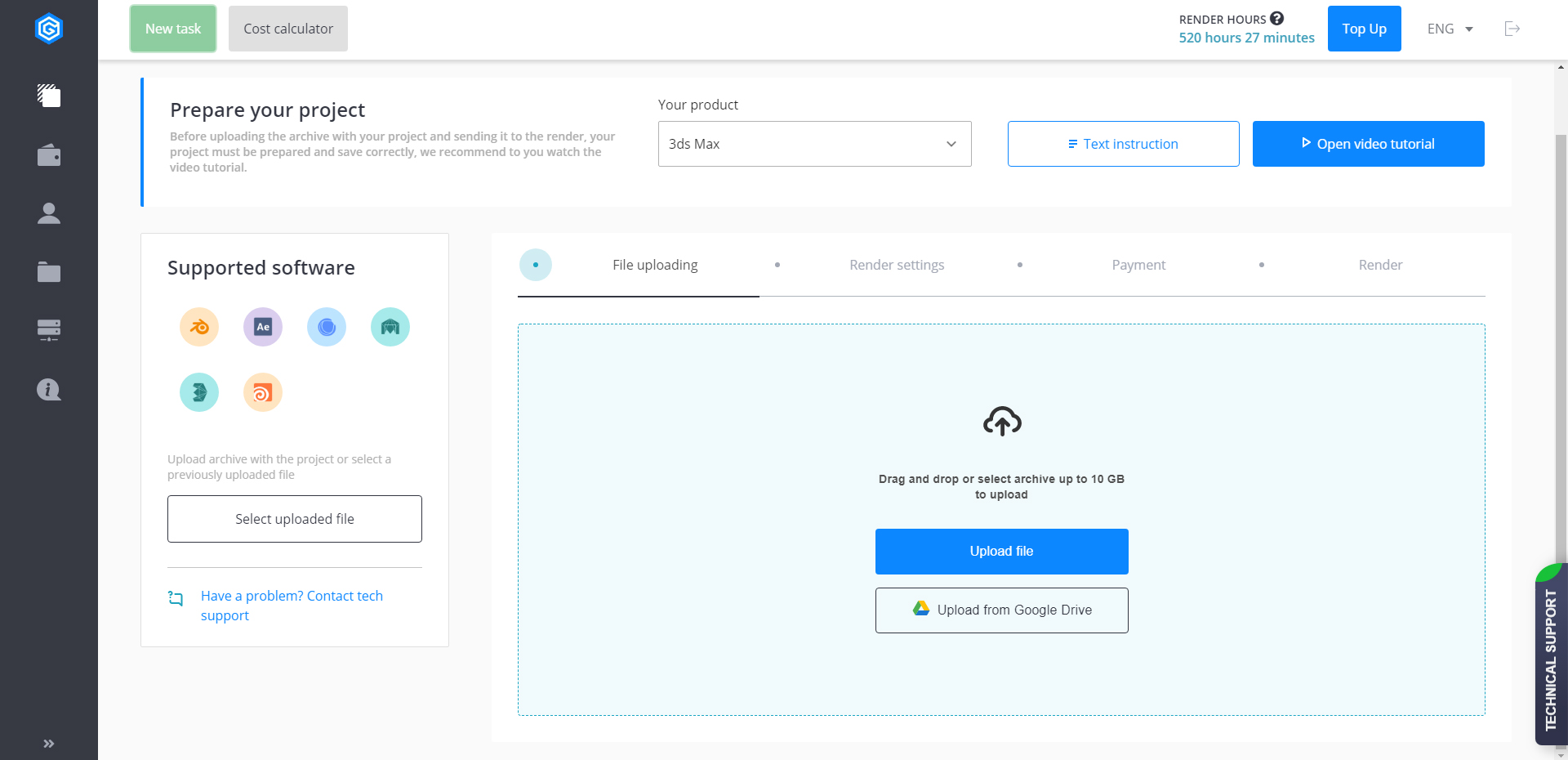Open the Text instruction

click(1124, 144)
